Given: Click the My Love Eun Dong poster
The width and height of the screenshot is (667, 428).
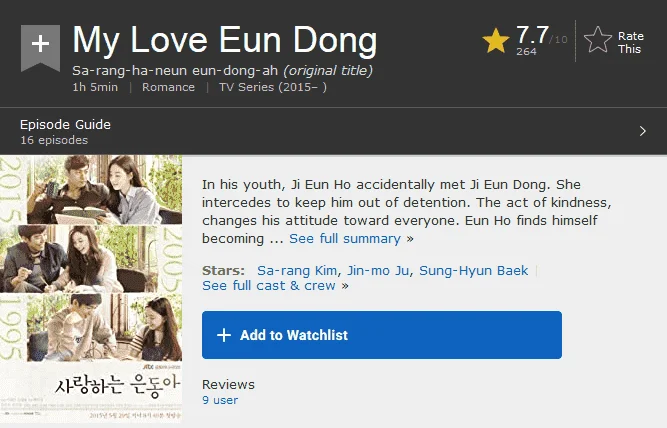Looking at the screenshot, I should pos(91,288).
